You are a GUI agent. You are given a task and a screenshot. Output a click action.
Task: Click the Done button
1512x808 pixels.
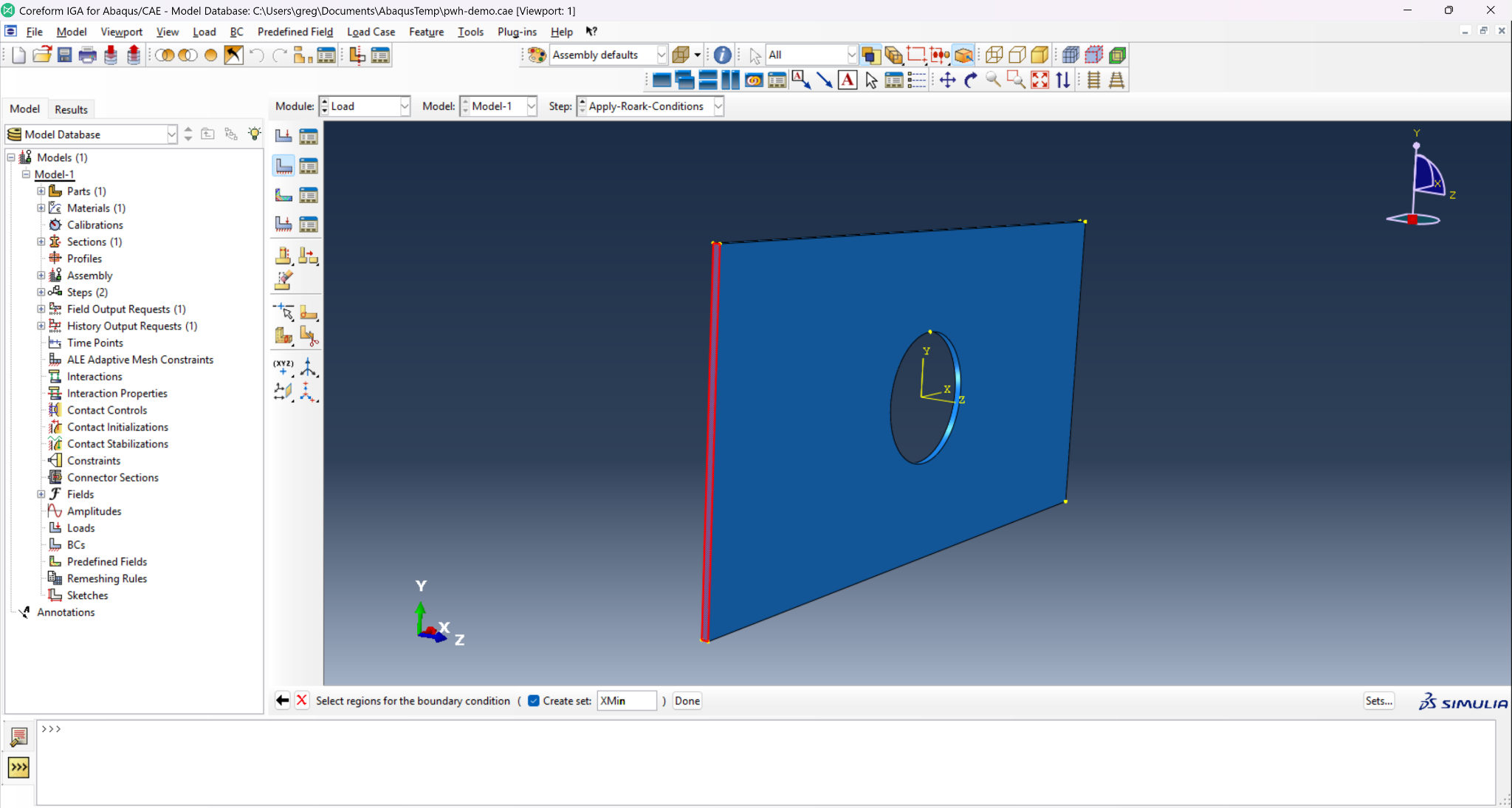tap(687, 701)
